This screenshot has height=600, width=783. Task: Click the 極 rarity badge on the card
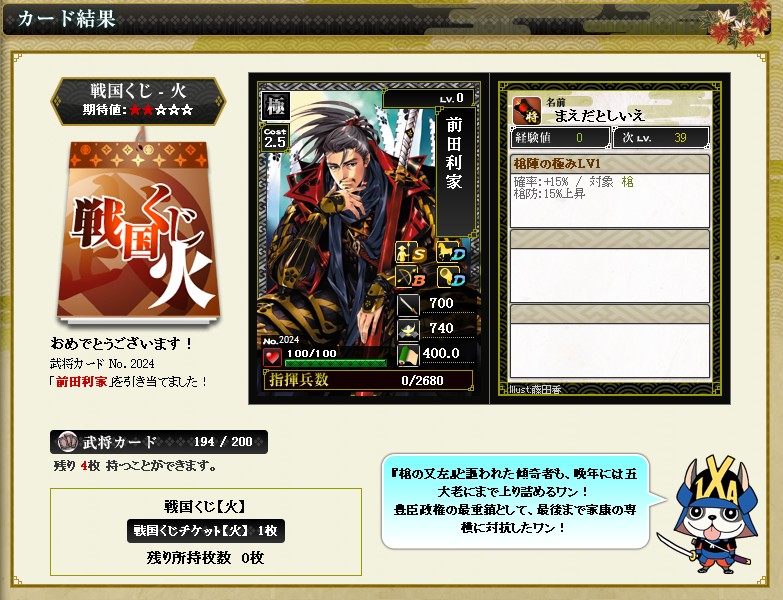coord(276,106)
